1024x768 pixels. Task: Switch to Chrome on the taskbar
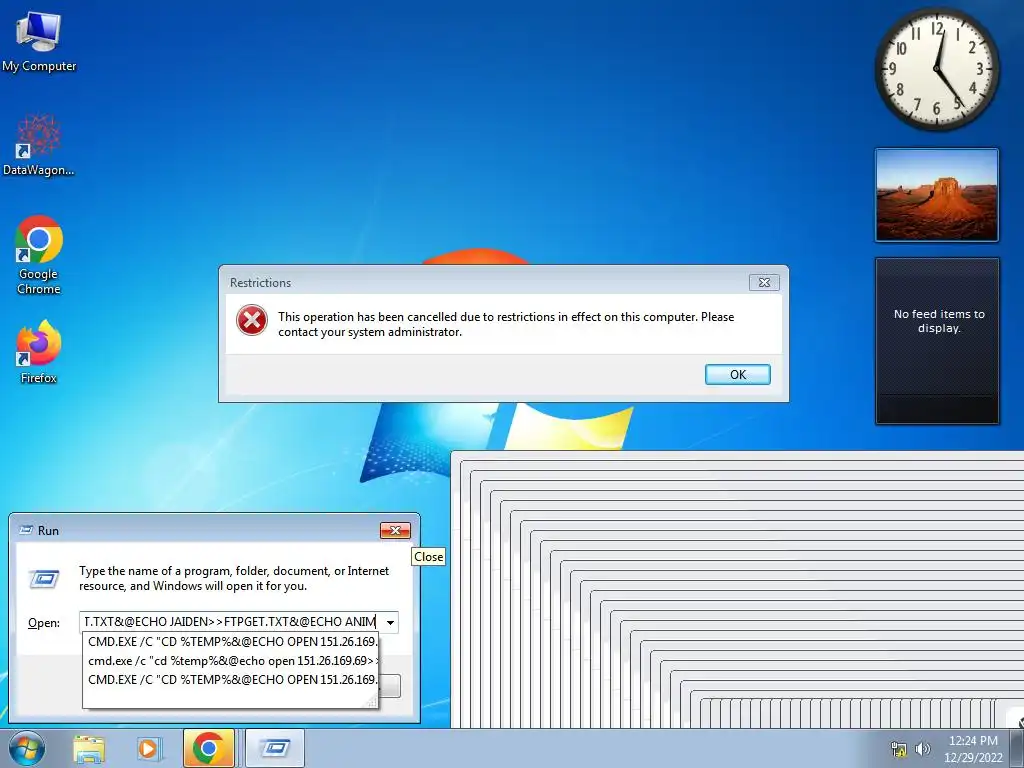[x=208, y=748]
